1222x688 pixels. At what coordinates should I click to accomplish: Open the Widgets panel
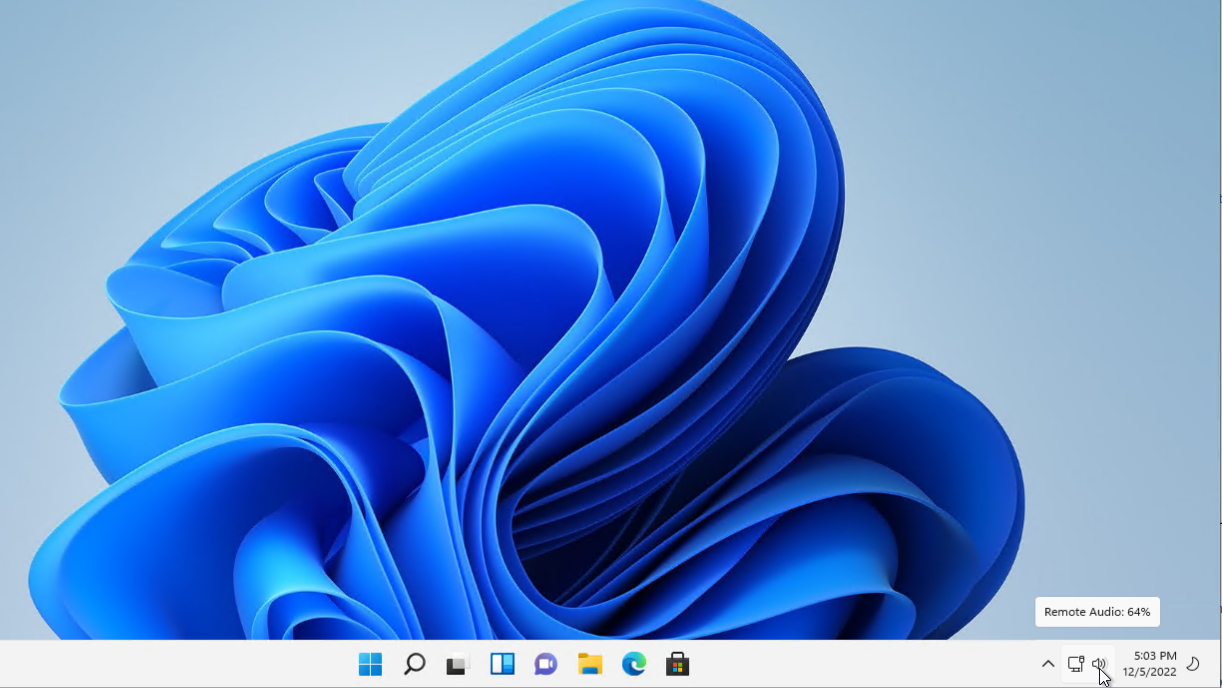[502, 664]
